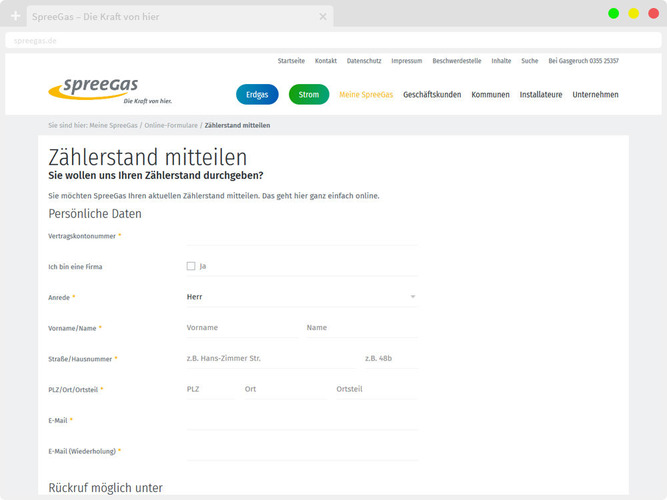
Task: Click the Suche link in top bar
Action: click(x=529, y=61)
